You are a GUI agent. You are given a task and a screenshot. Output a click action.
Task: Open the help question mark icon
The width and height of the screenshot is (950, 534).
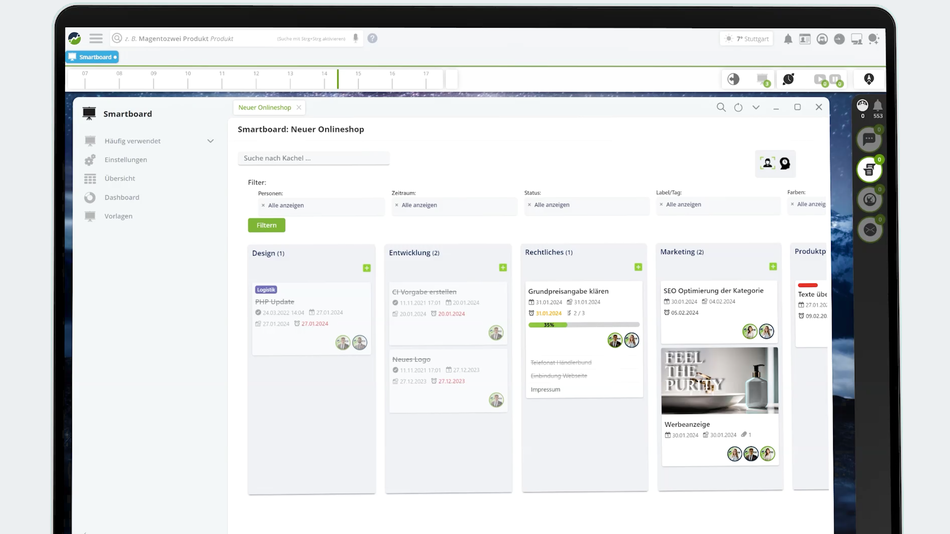point(372,38)
